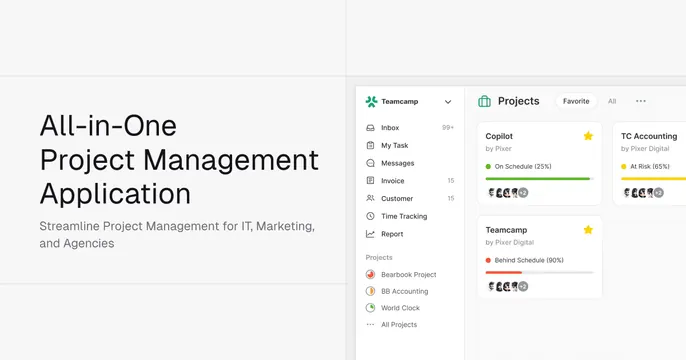This screenshot has width=686, height=360.
Task: Click the BB Accounting progress icon
Action: click(370, 291)
